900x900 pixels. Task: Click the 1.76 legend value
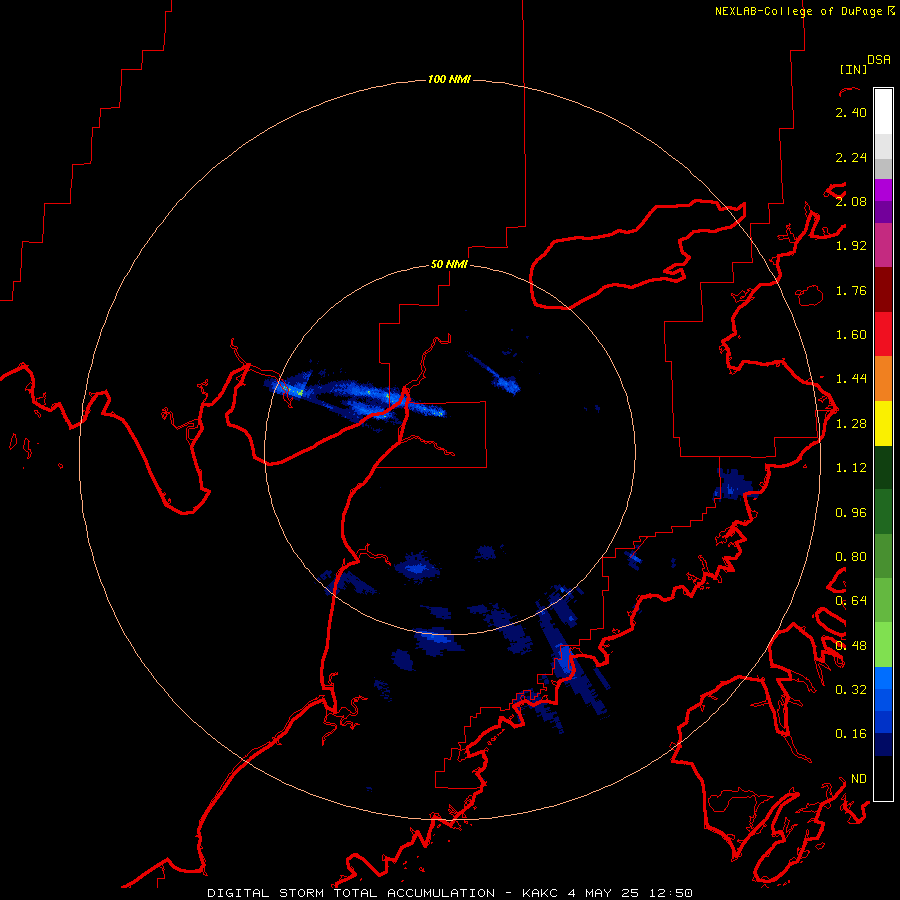(851, 290)
